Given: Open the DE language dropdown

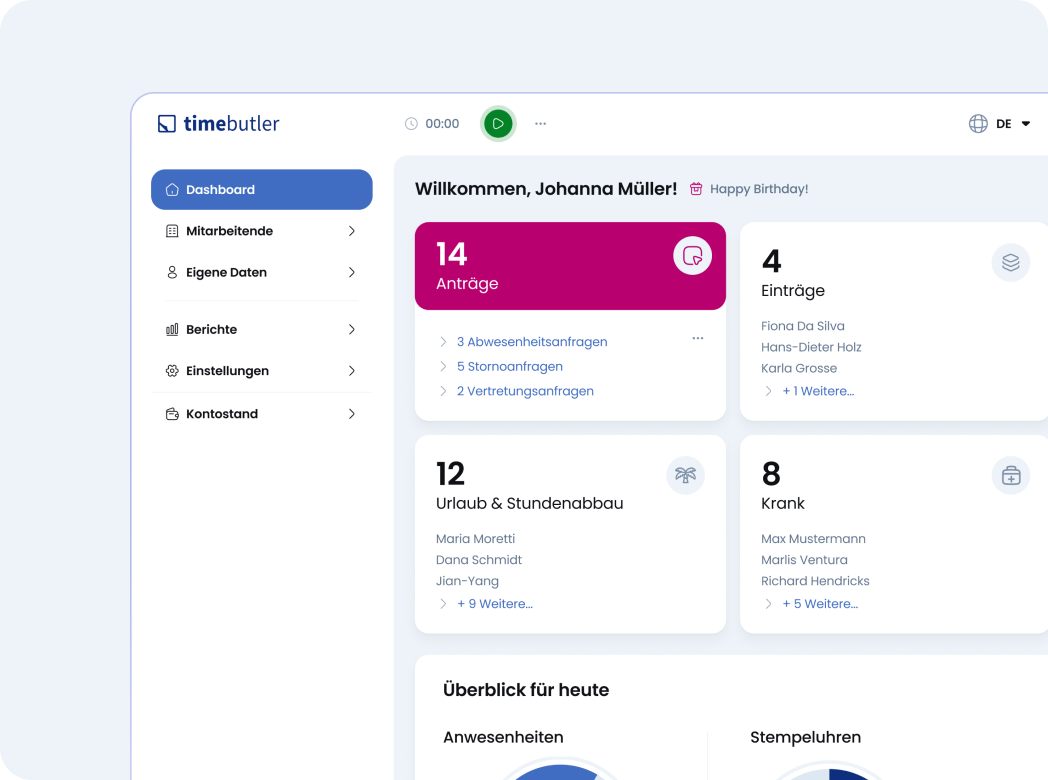Looking at the screenshot, I should 1014,124.
